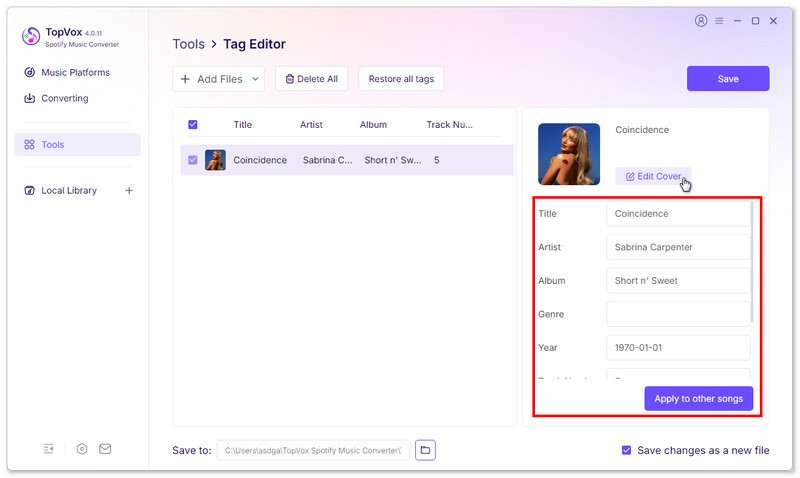Click the Short n' Sw... album cell
This screenshot has width=800, height=478.
click(x=393, y=160)
